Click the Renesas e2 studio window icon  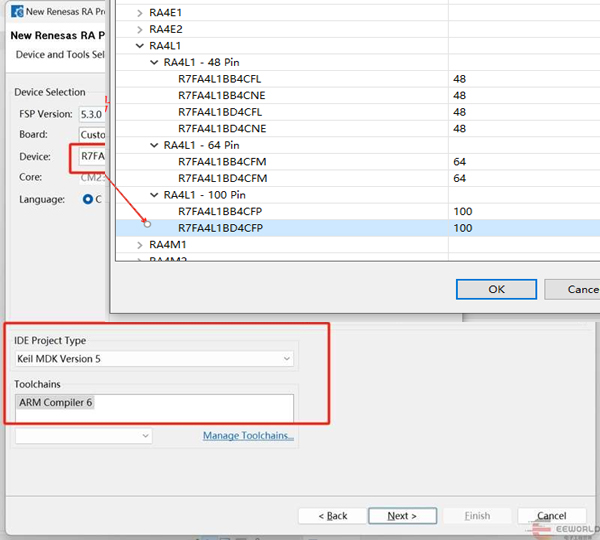tap(17, 11)
